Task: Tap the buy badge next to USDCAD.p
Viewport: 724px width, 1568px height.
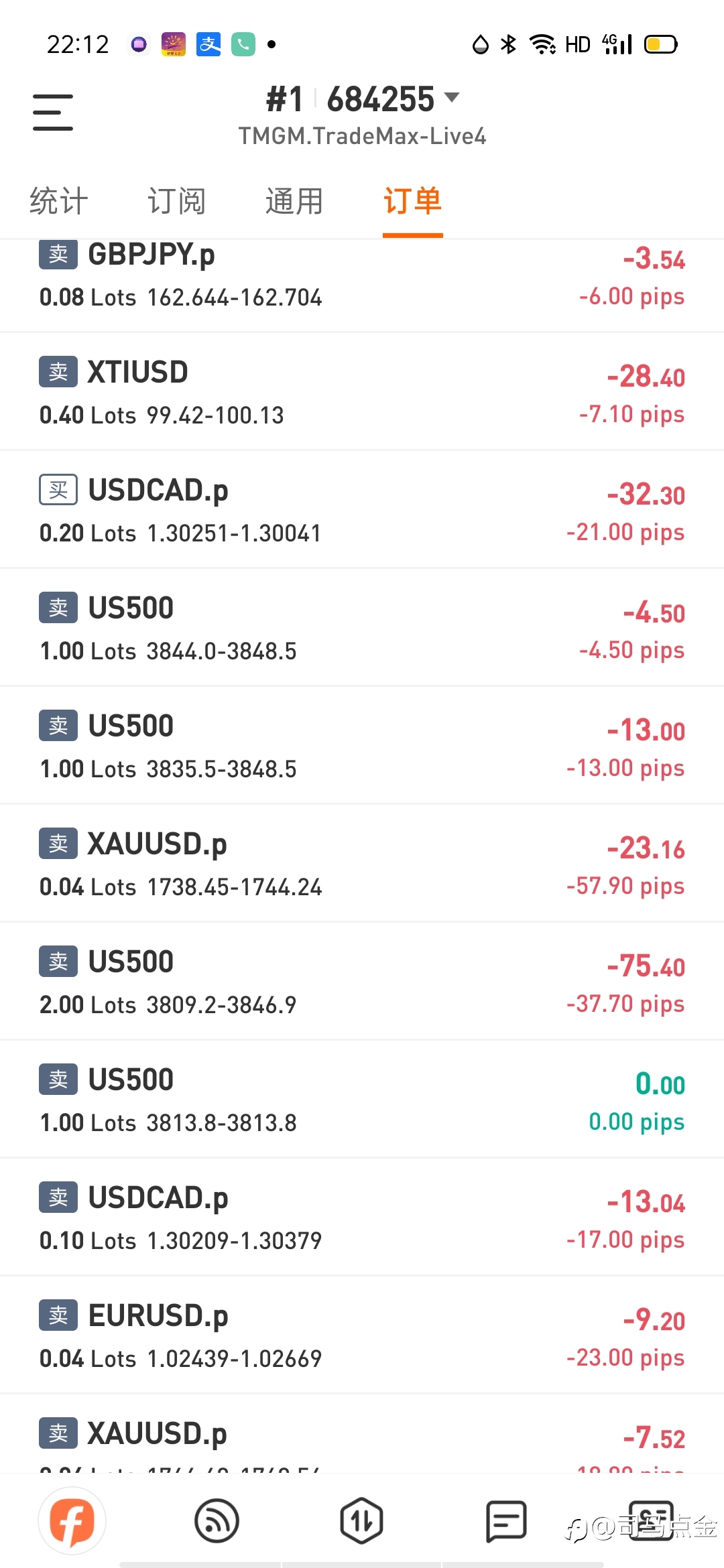Action: point(58,490)
